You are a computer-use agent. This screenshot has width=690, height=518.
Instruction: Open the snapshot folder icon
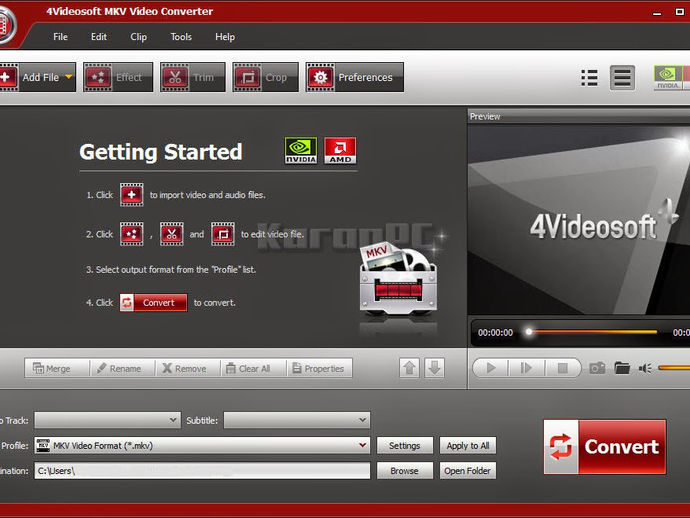pos(622,368)
